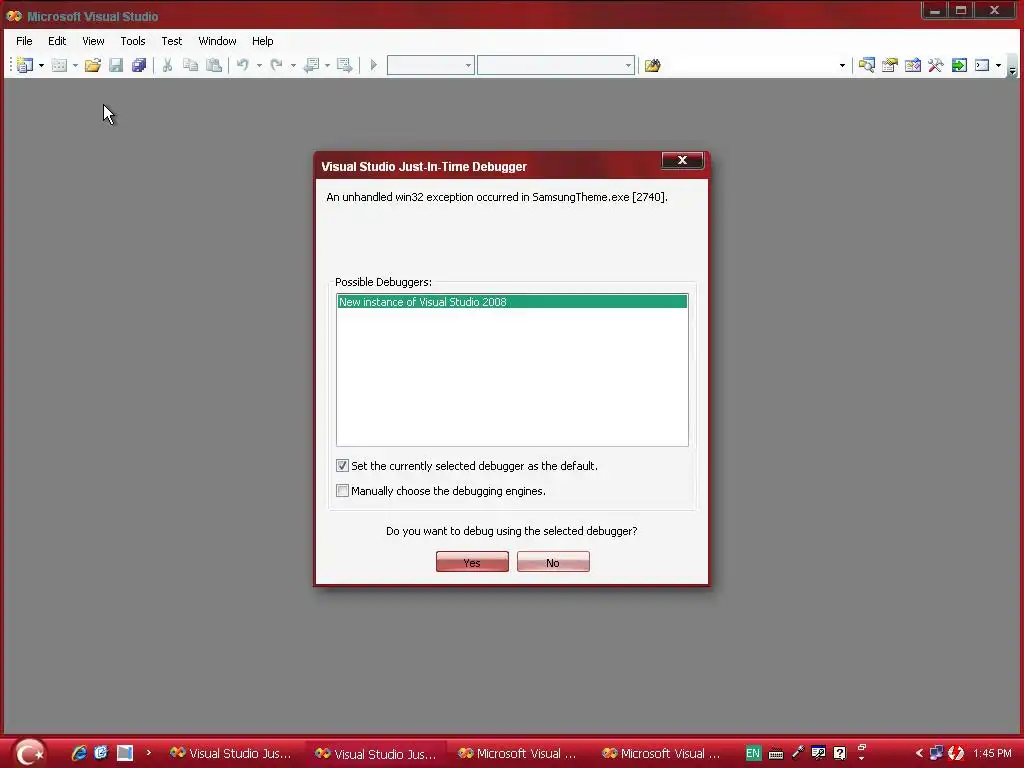
Task: Uncheck Set the currently selected debugger as default
Action: pyautogui.click(x=342, y=466)
